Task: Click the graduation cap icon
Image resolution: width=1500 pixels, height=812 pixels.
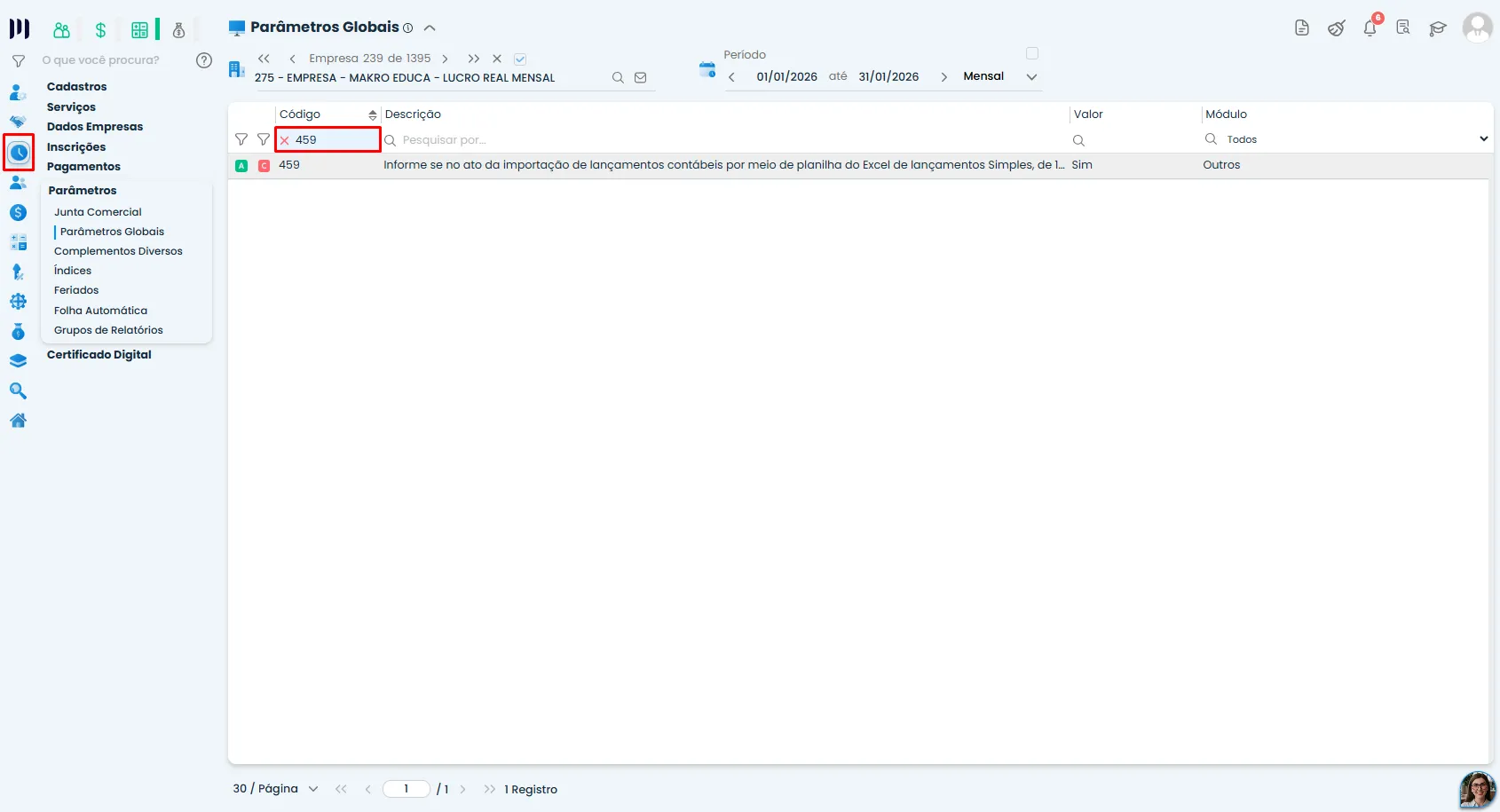Action: coord(1437,28)
